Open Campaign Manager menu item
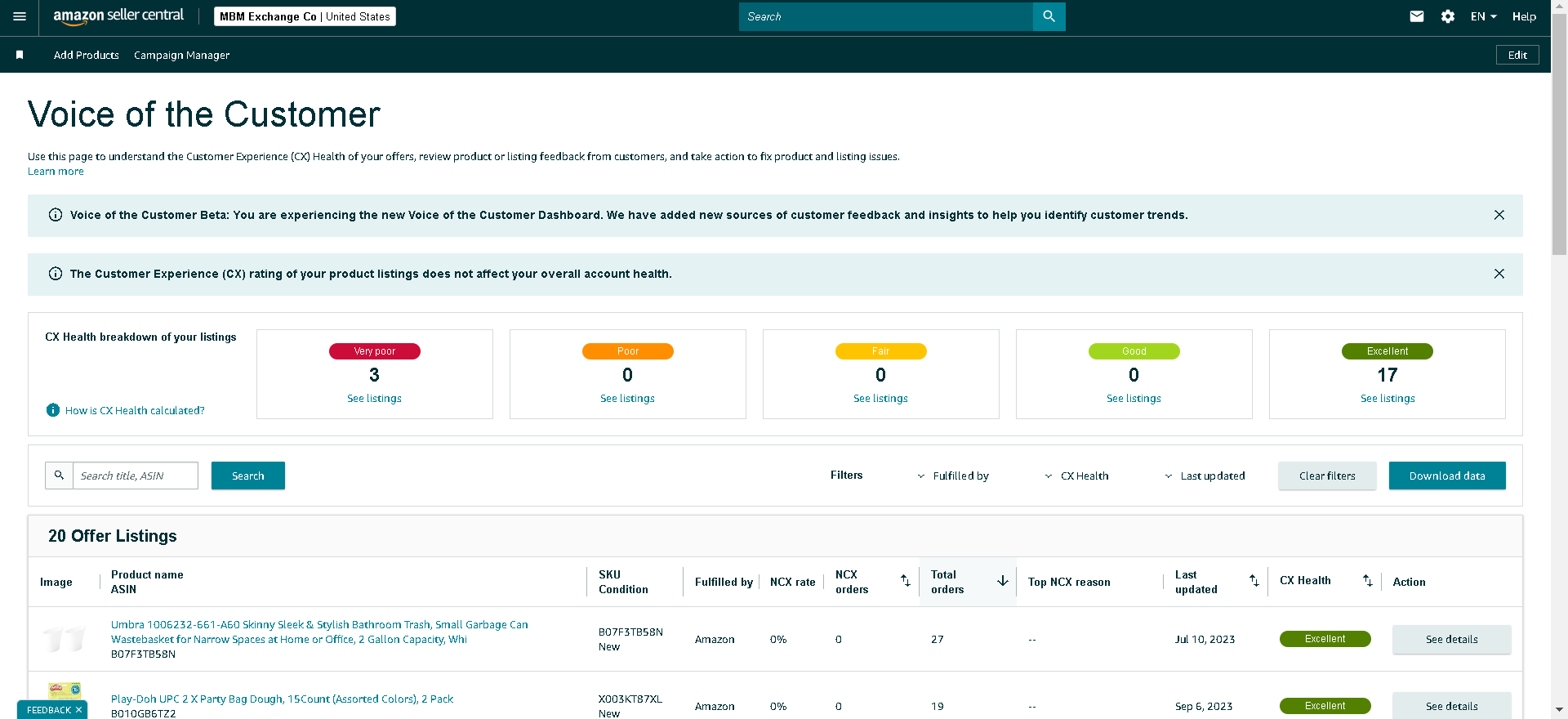 pos(181,55)
